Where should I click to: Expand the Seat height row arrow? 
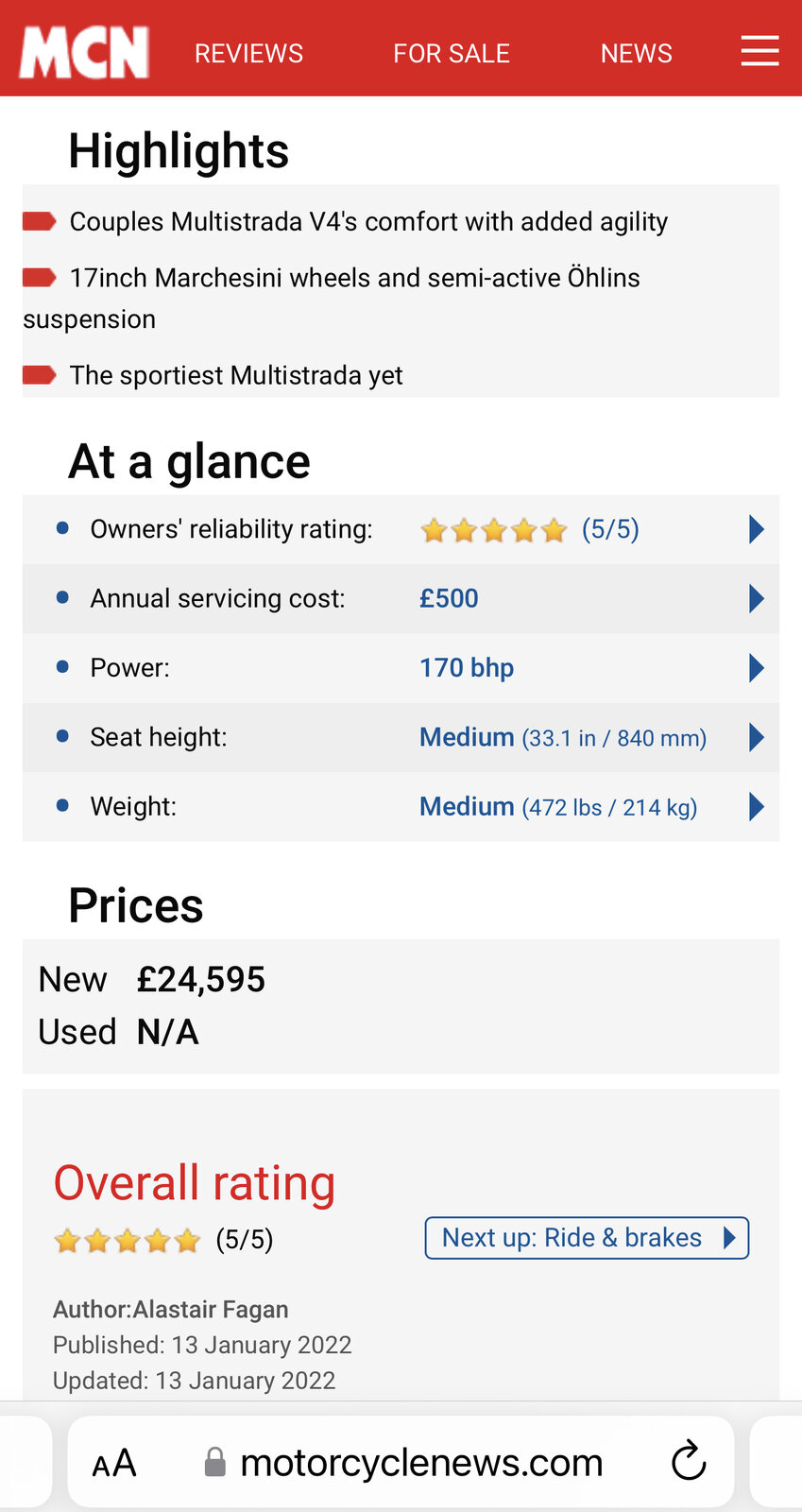click(756, 737)
